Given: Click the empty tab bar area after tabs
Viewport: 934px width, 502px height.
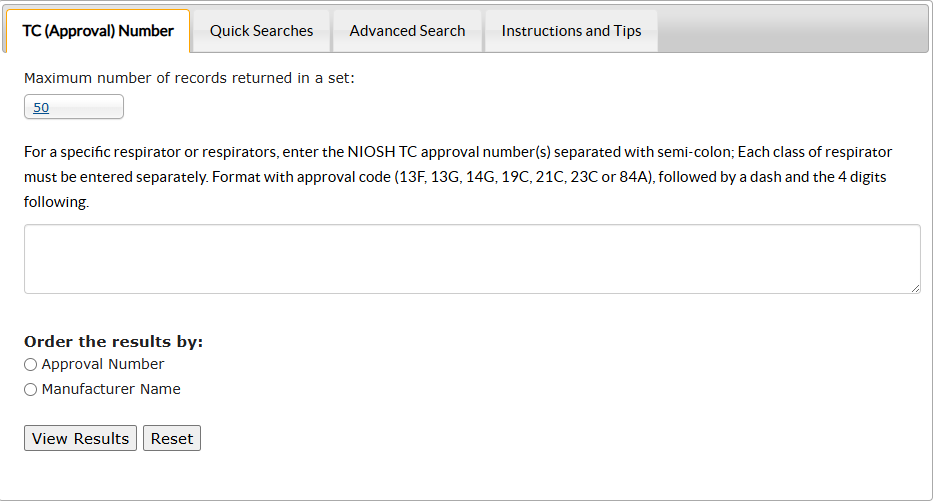Looking at the screenshot, I should coord(790,31).
